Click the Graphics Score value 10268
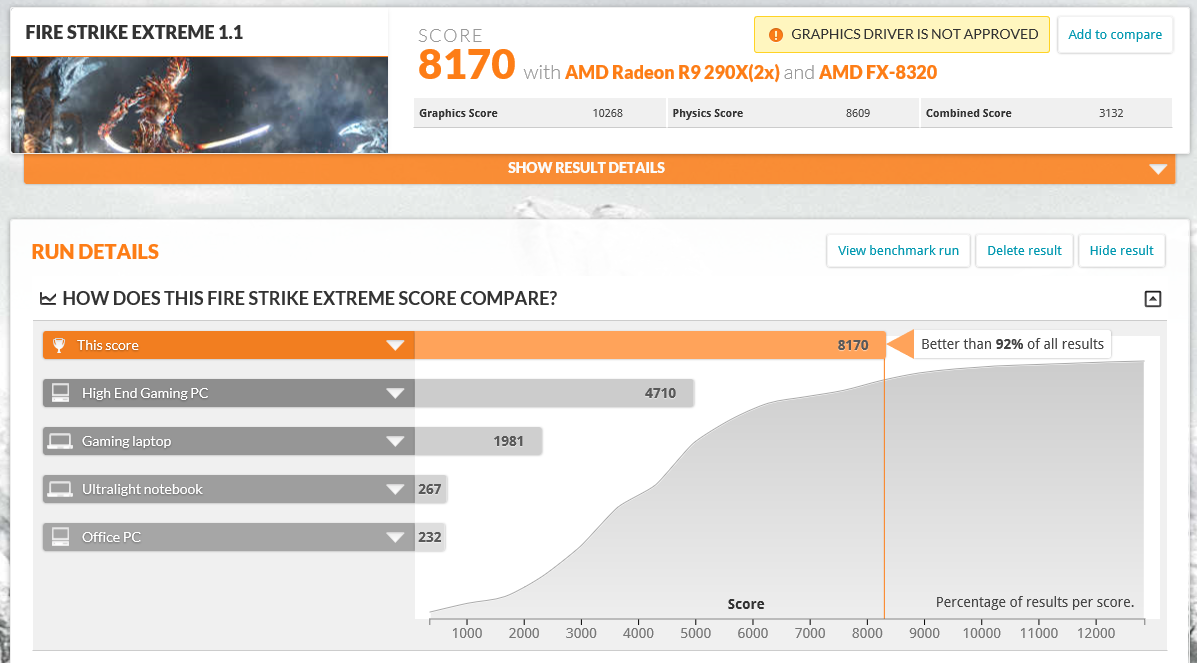The width and height of the screenshot is (1197, 663). click(608, 113)
